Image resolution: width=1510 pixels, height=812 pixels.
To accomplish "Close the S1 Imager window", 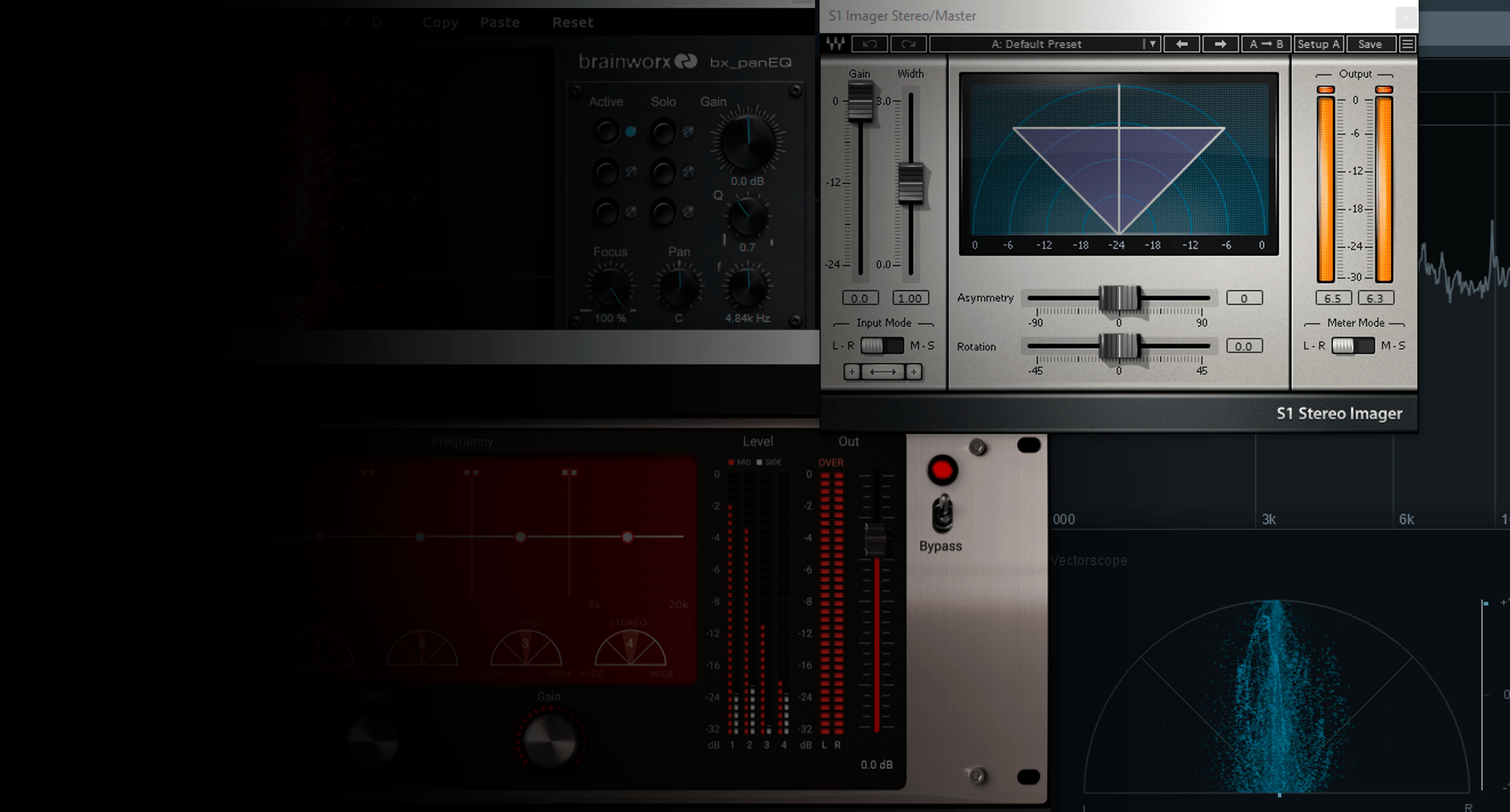I will coord(1406,17).
